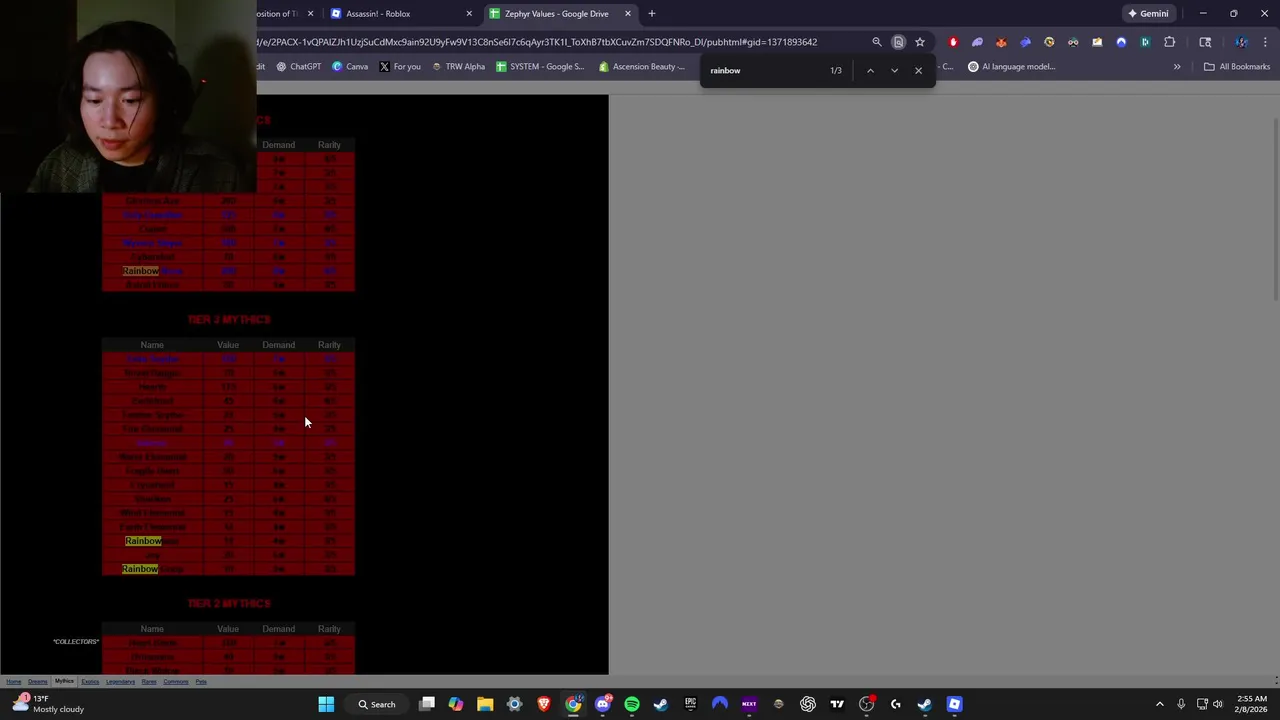Switch to the Legendarys sheet tab

pos(120,682)
